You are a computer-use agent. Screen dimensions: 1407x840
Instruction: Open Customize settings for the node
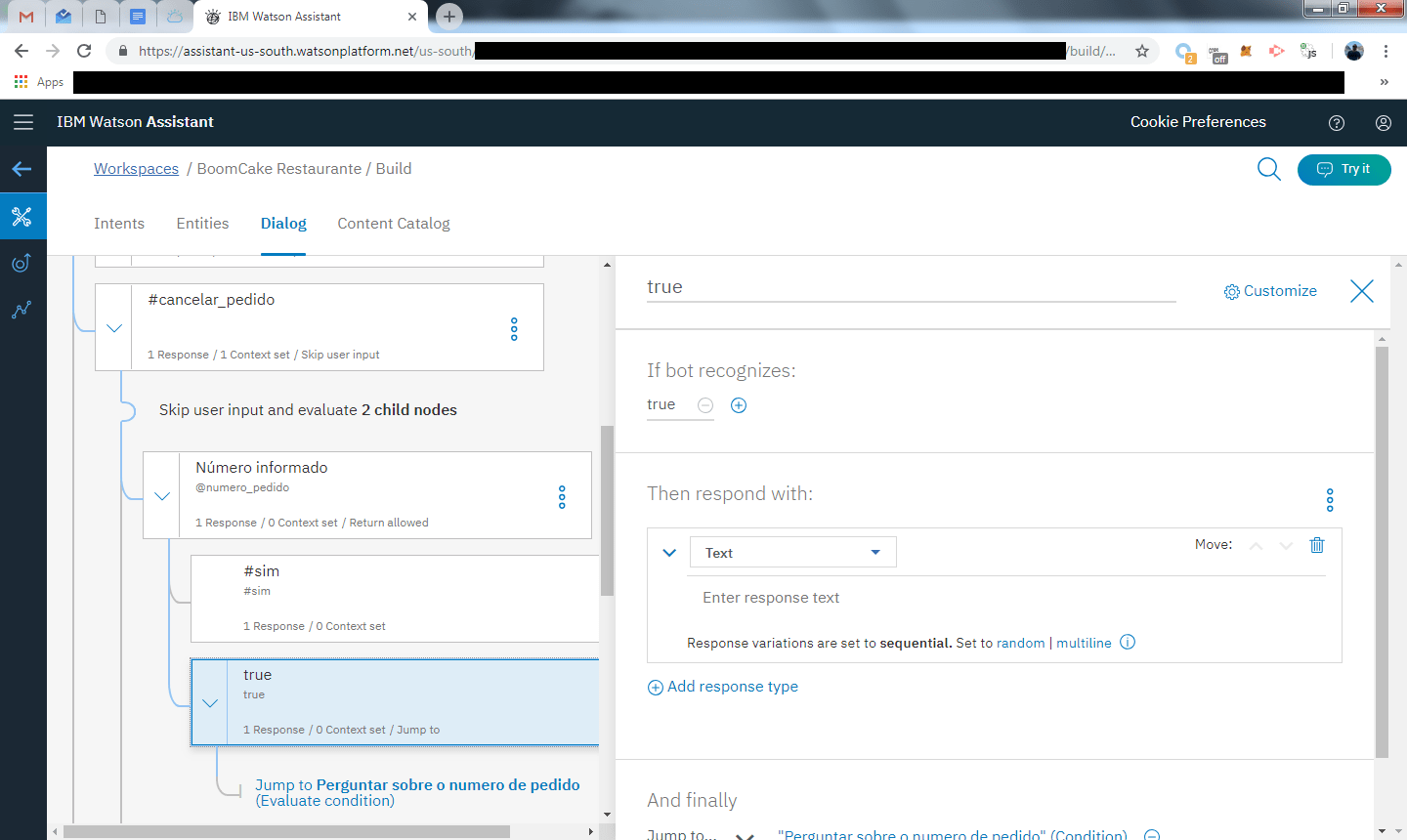pos(1270,291)
